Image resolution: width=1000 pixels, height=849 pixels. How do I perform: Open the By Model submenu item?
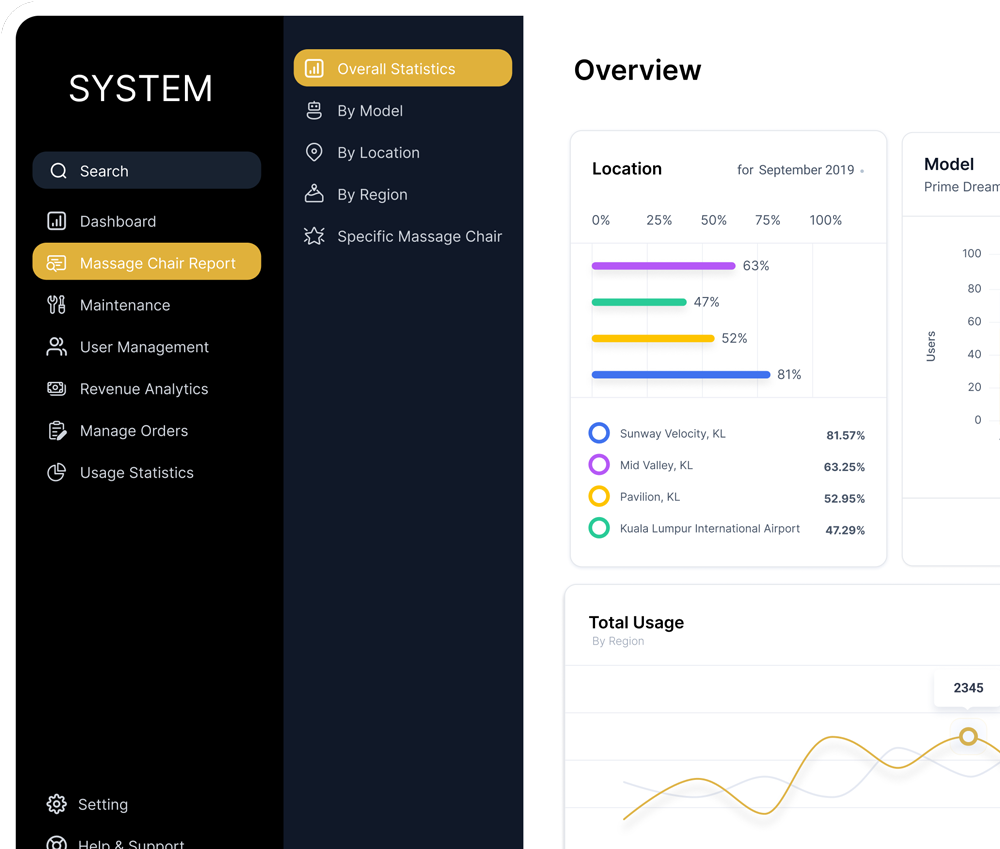[370, 111]
